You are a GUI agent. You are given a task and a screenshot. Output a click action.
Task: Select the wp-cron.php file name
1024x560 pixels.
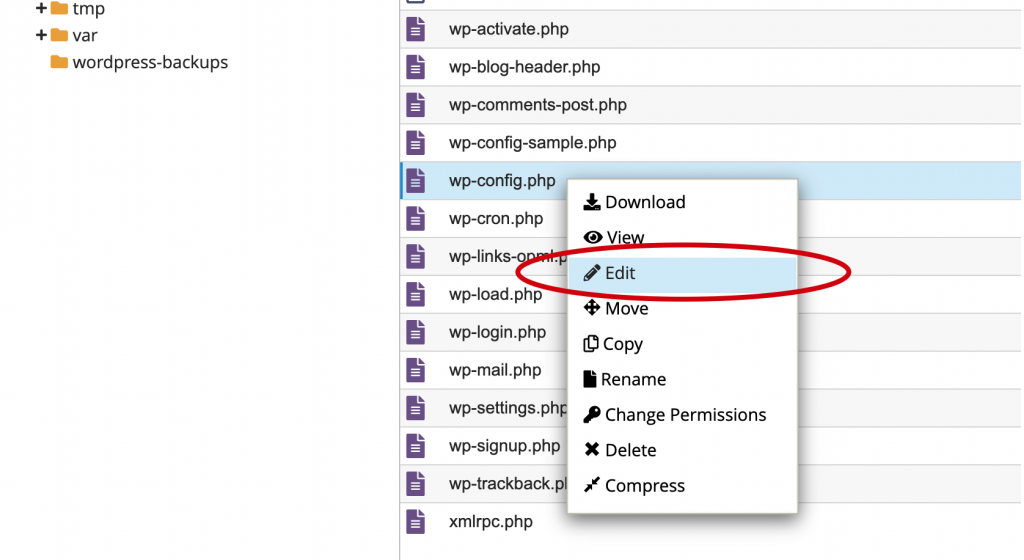pyautogui.click(x=496, y=218)
